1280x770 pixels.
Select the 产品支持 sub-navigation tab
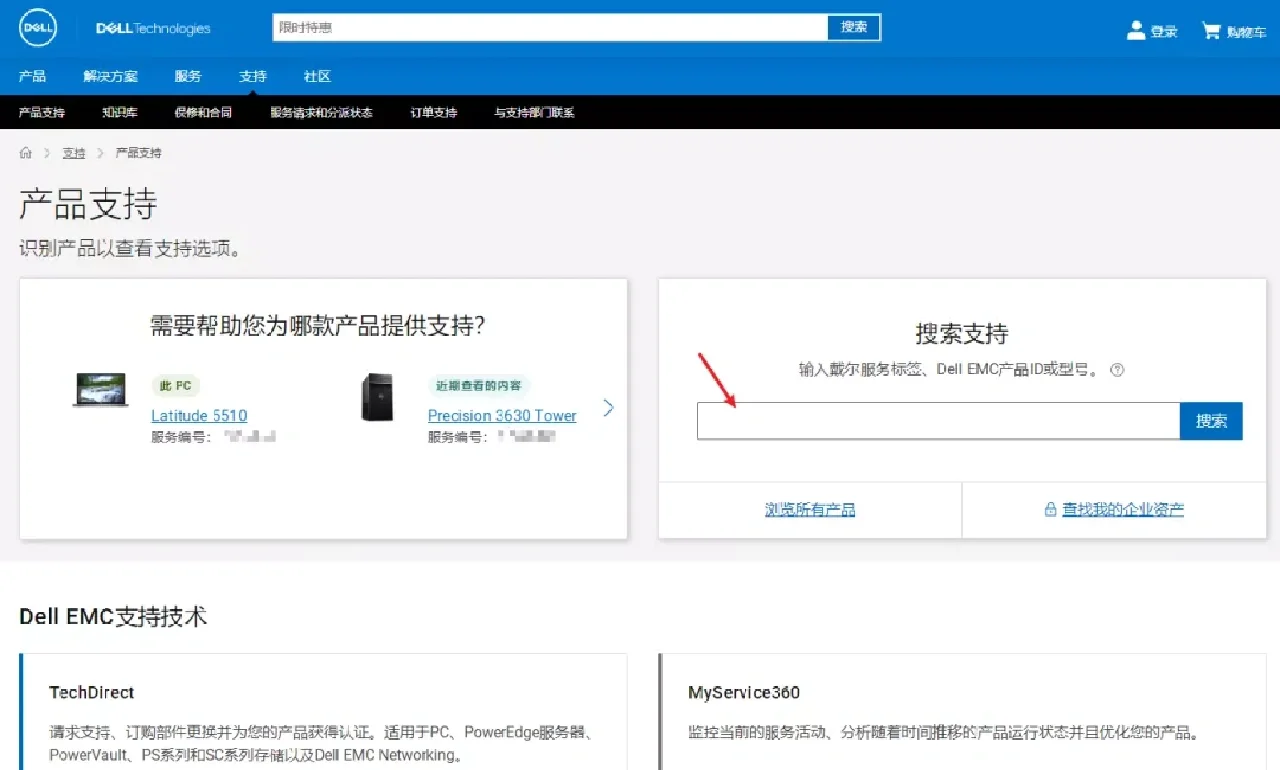(42, 113)
